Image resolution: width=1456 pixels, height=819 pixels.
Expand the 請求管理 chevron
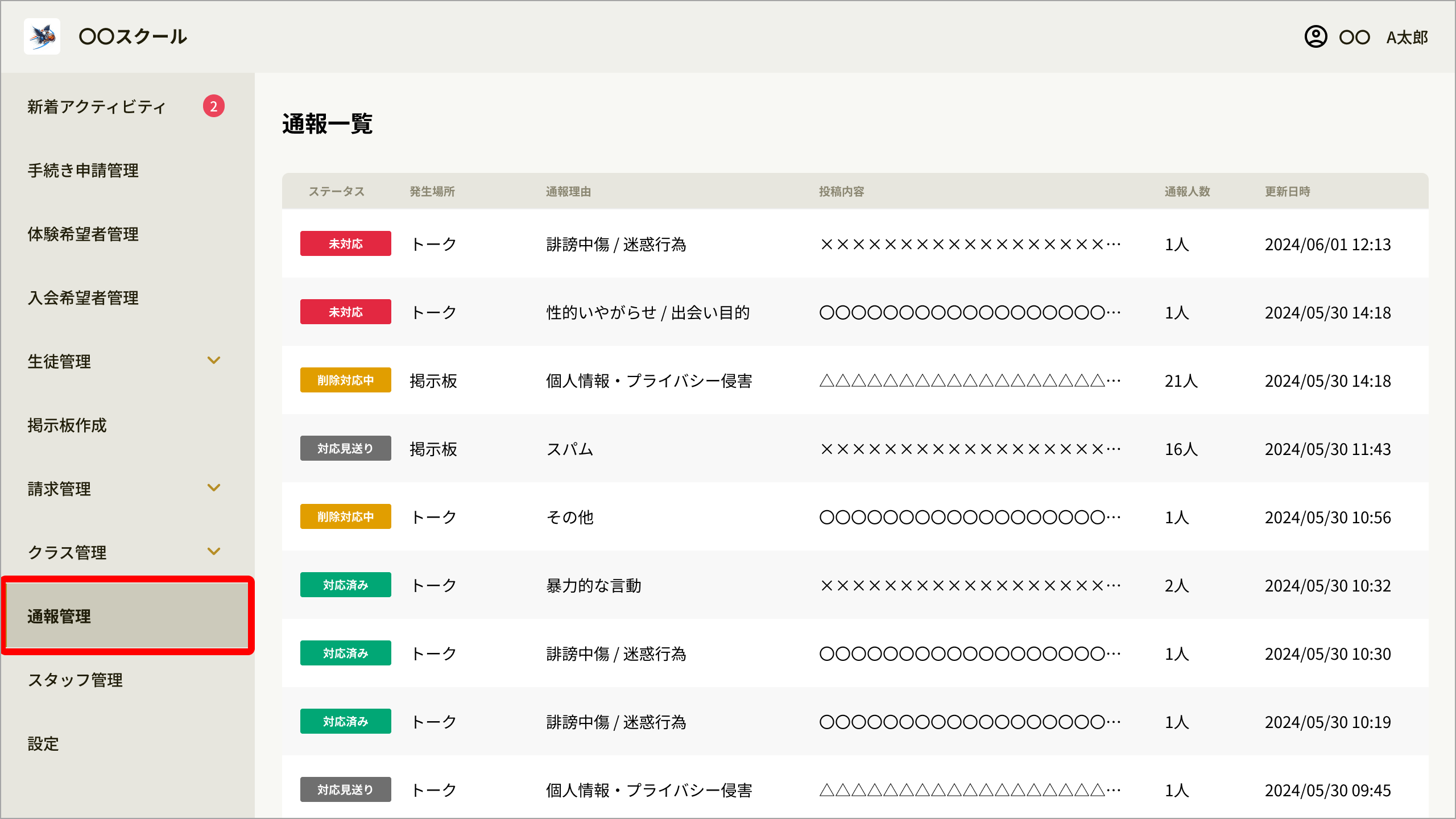(x=214, y=488)
